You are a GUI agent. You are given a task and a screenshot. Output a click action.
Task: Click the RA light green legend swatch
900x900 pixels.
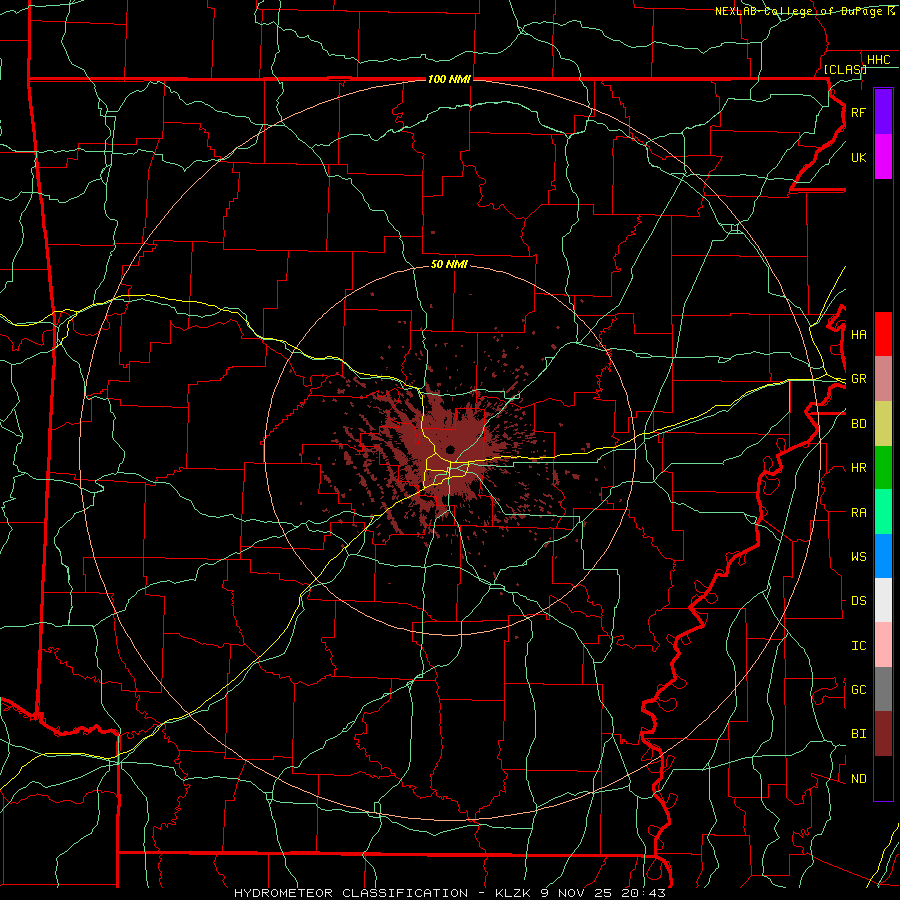click(883, 512)
